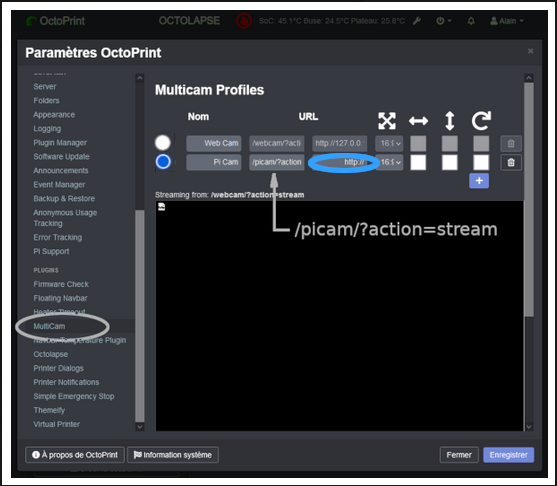Open the Server settings section
The image size is (557, 486).
coord(45,86)
